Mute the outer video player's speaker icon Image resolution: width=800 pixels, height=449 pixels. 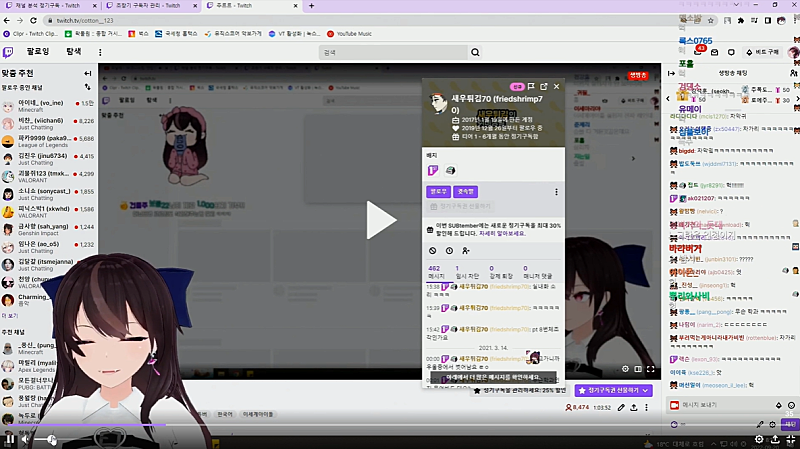25,439
